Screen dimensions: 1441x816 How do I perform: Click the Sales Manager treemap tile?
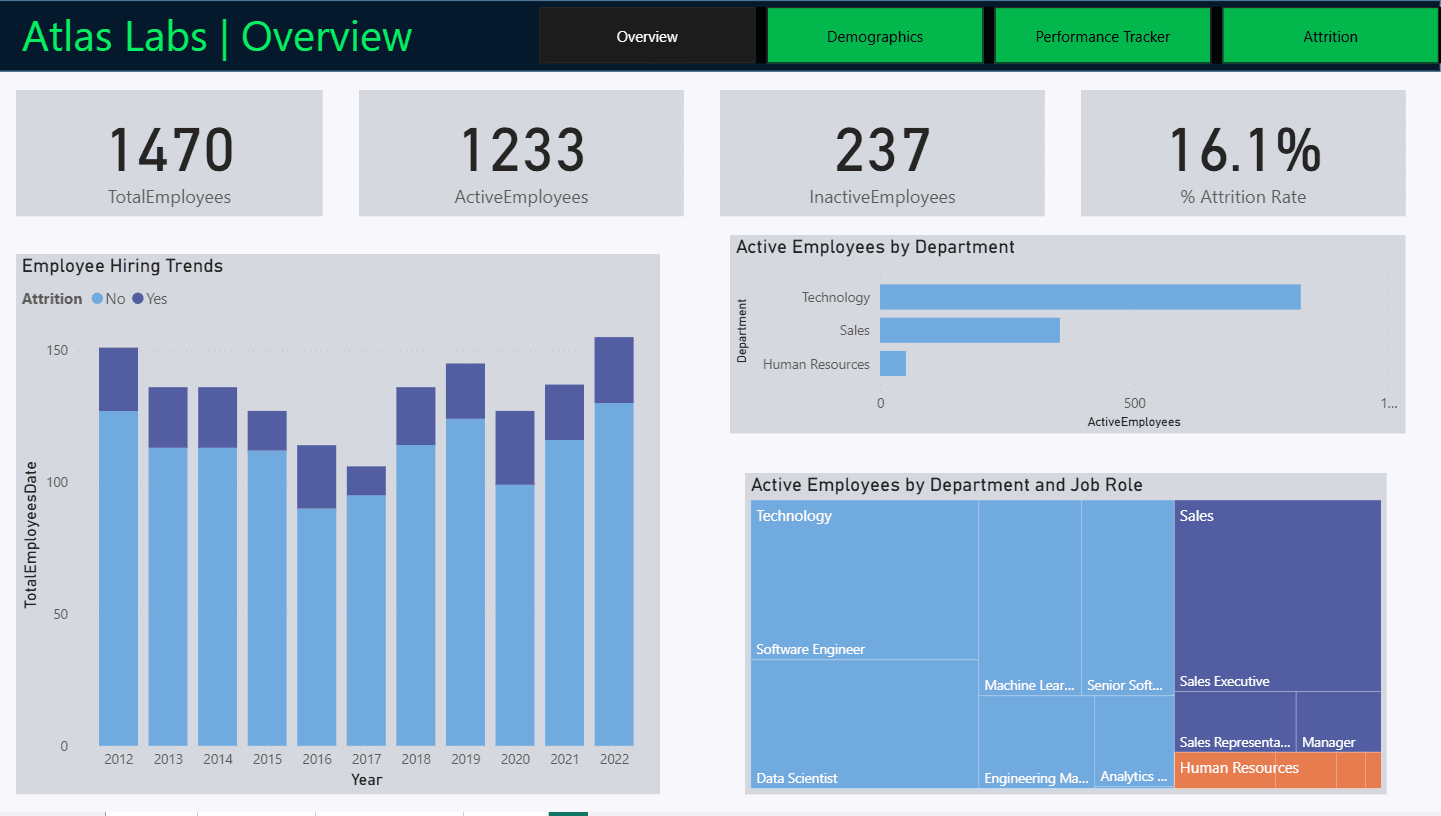(1339, 721)
